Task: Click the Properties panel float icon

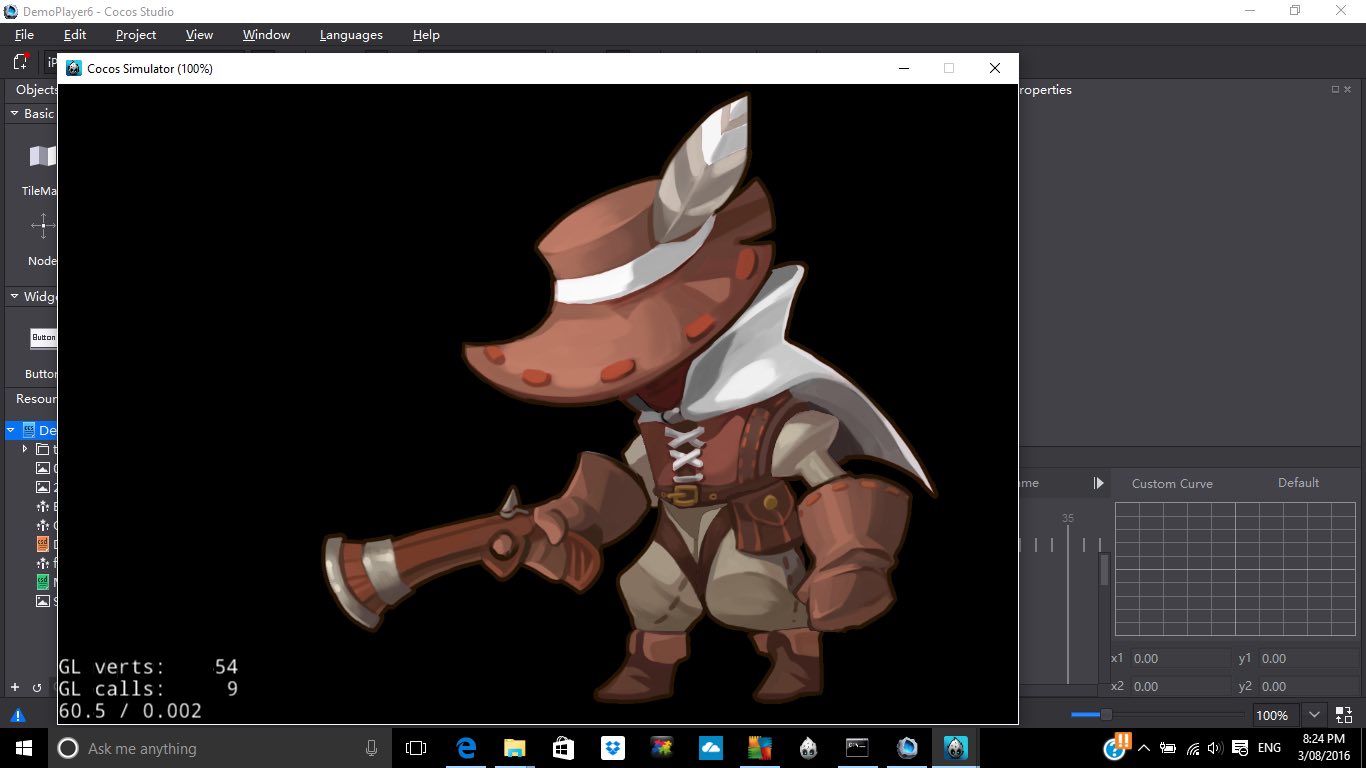Action: tap(1335, 89)
